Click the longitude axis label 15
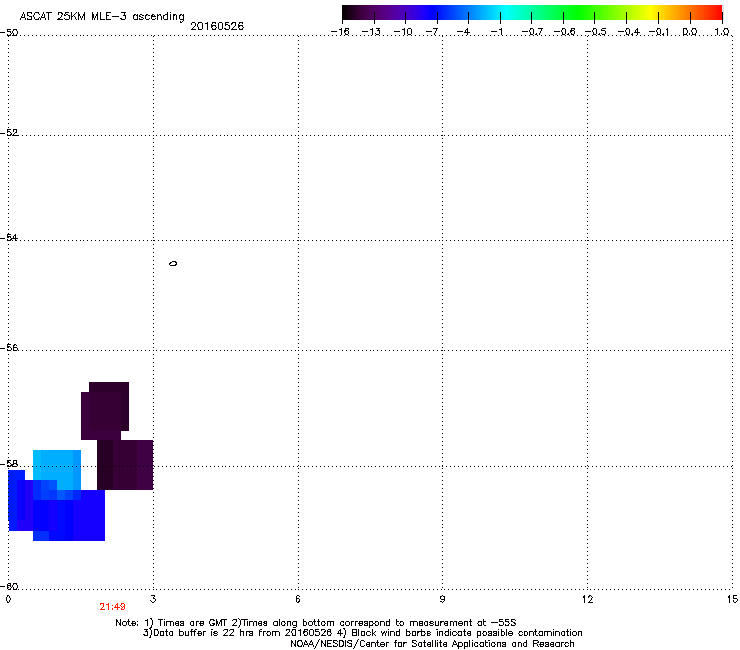 (732, 599)
